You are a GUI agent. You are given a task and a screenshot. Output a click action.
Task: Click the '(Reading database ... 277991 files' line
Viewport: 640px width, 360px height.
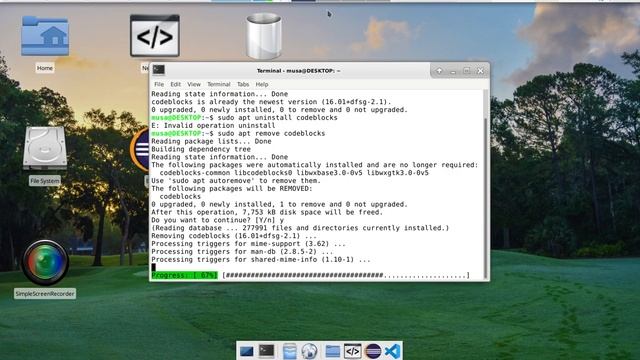click(x=300, y=228)
